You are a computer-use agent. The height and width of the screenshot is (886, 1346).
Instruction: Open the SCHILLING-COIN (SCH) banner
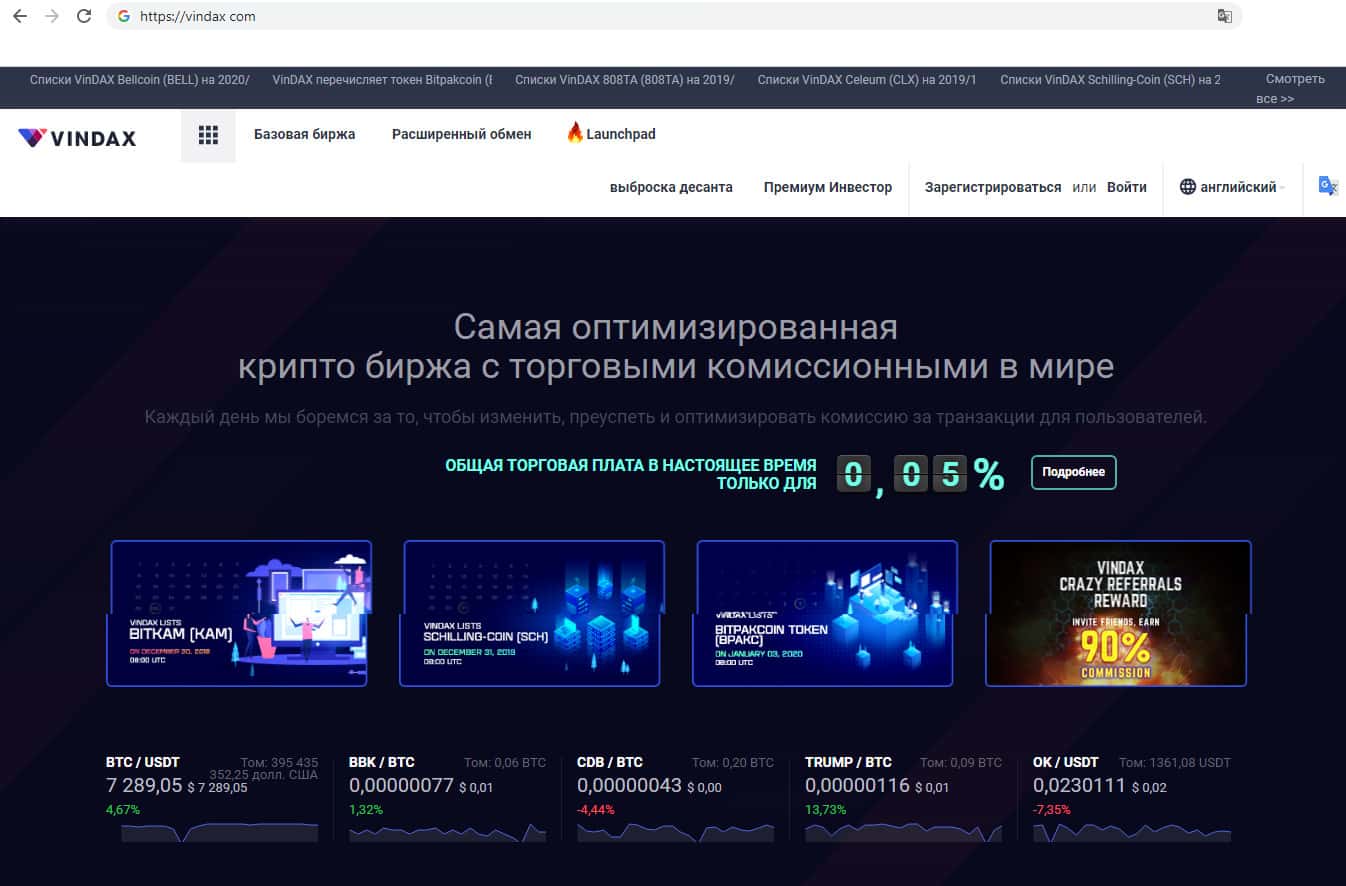531,613
